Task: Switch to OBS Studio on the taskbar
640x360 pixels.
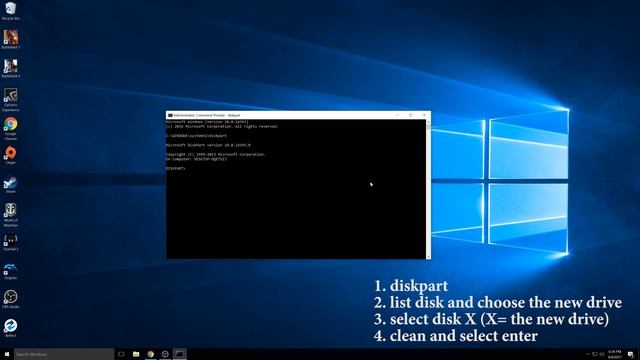Action: (165, 354)
